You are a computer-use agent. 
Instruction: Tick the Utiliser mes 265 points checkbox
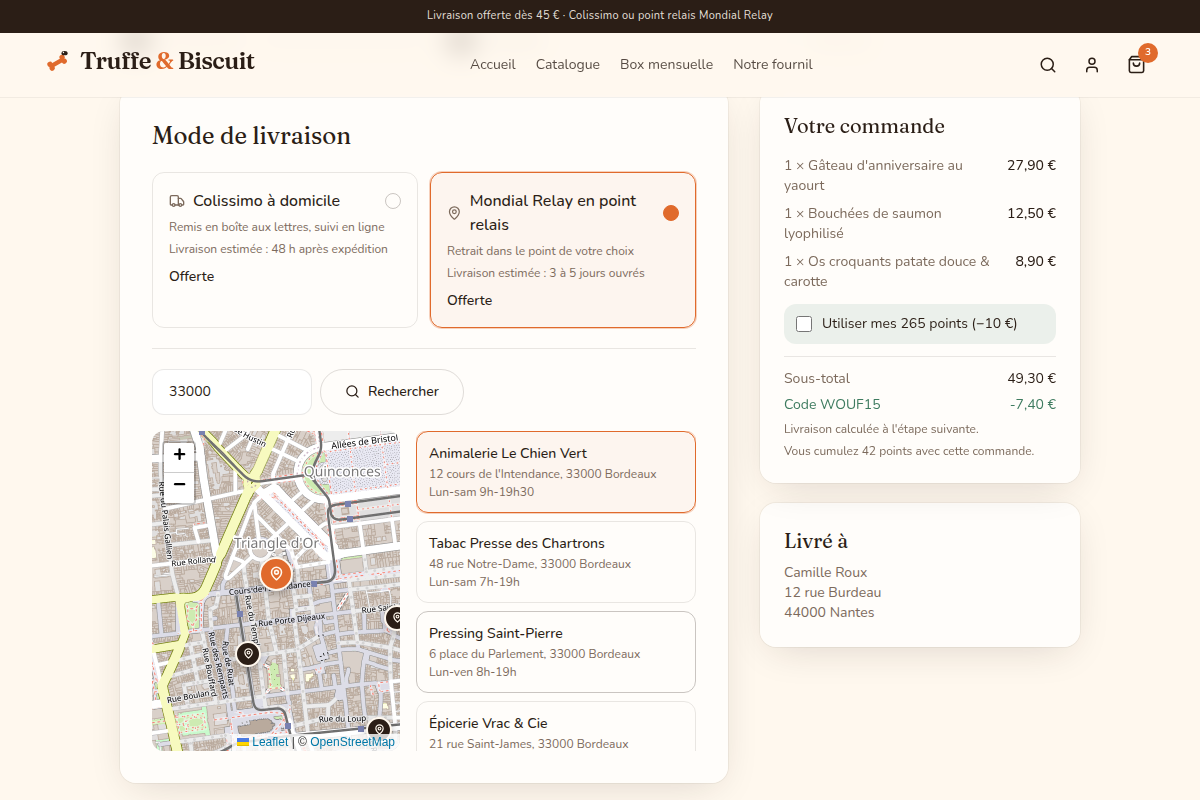804,324
